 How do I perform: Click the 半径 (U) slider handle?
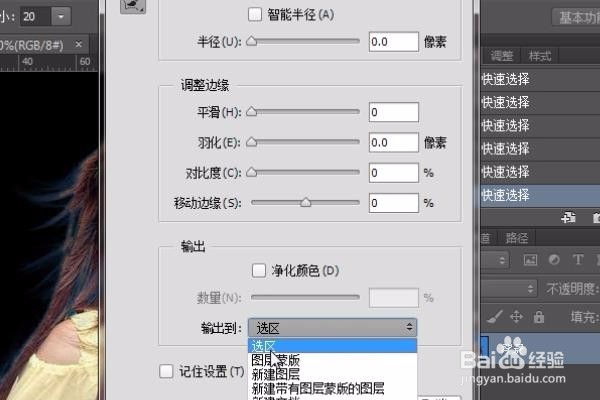click(x=251, y=41)
